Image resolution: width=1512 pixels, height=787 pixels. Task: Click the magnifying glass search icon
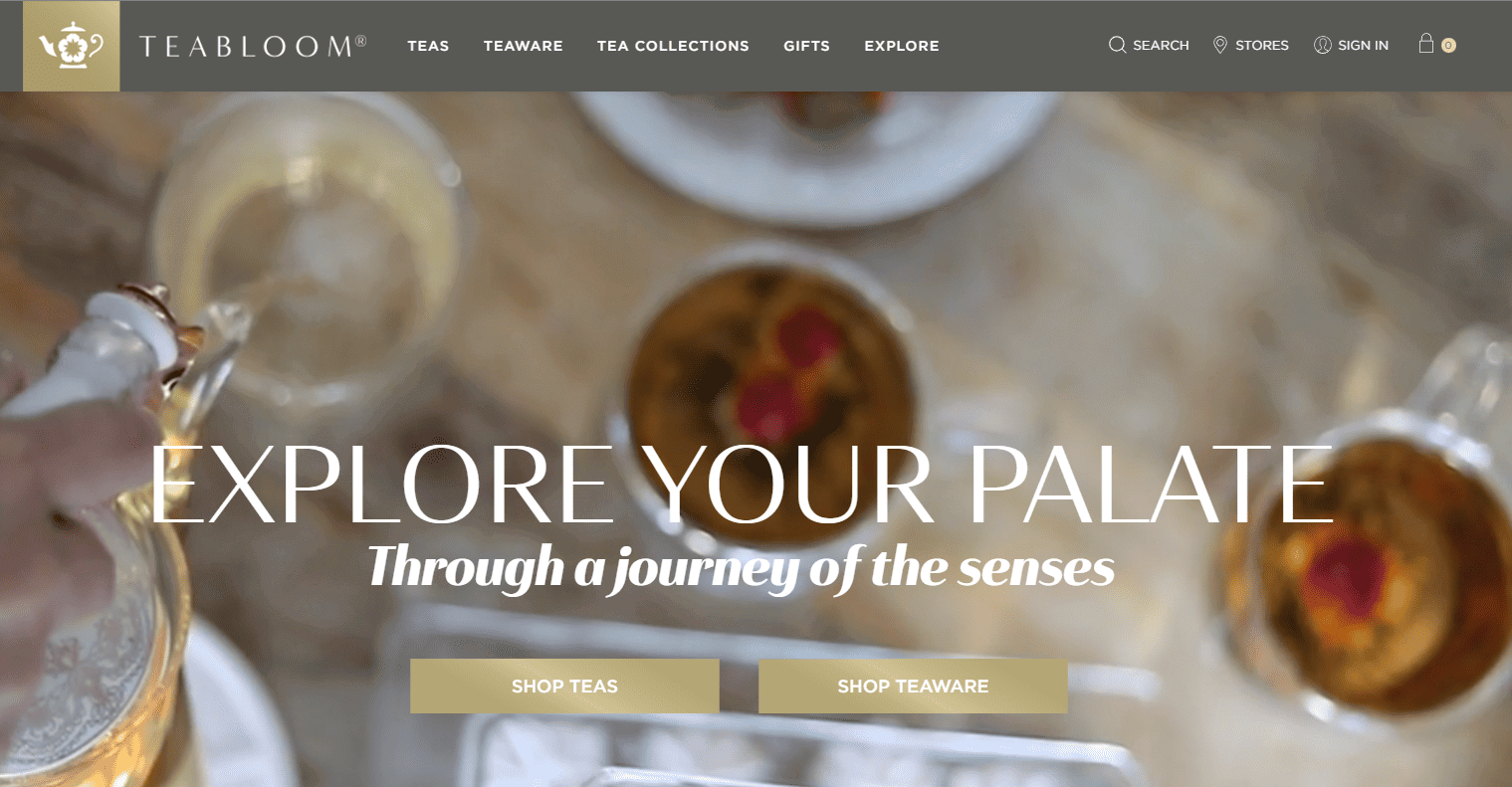tap(1118, 45)
